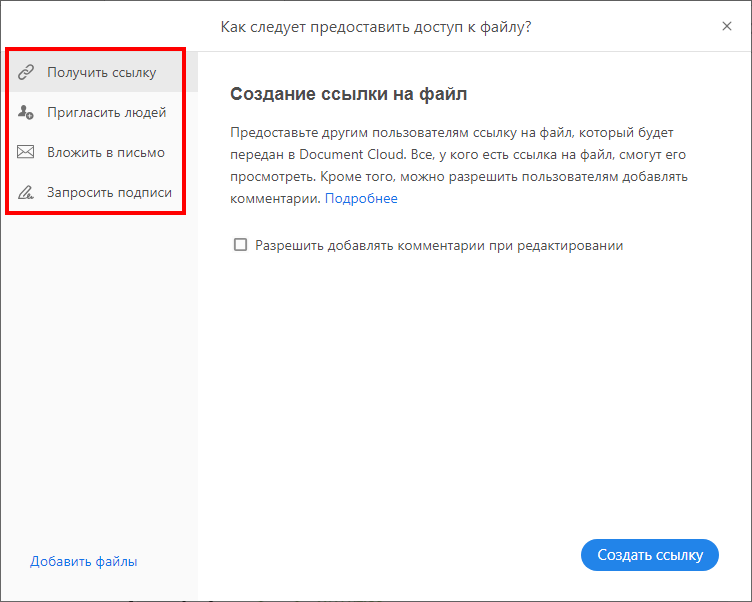Click the chain-link icon beside Получить ссылку
This screenshot has width=752, height=602.
tap(27, 73)
